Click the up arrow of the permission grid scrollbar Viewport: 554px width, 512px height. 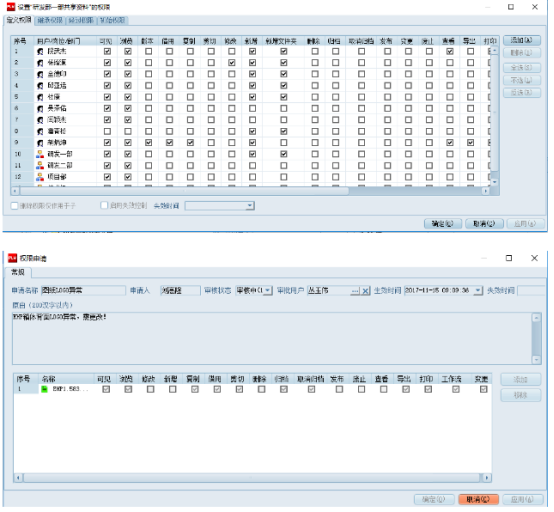495,51
